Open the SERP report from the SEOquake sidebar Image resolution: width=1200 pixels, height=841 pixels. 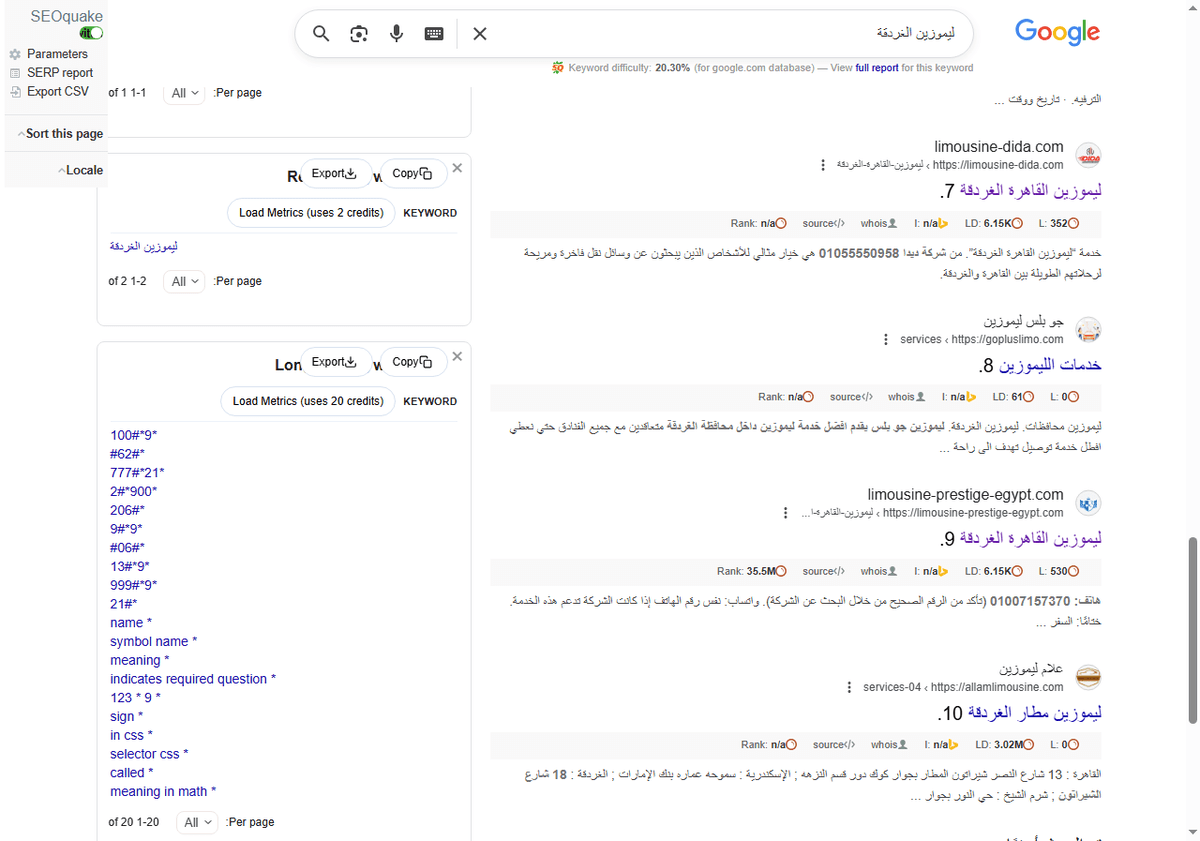pyautogui.click(x=14, y=72)
